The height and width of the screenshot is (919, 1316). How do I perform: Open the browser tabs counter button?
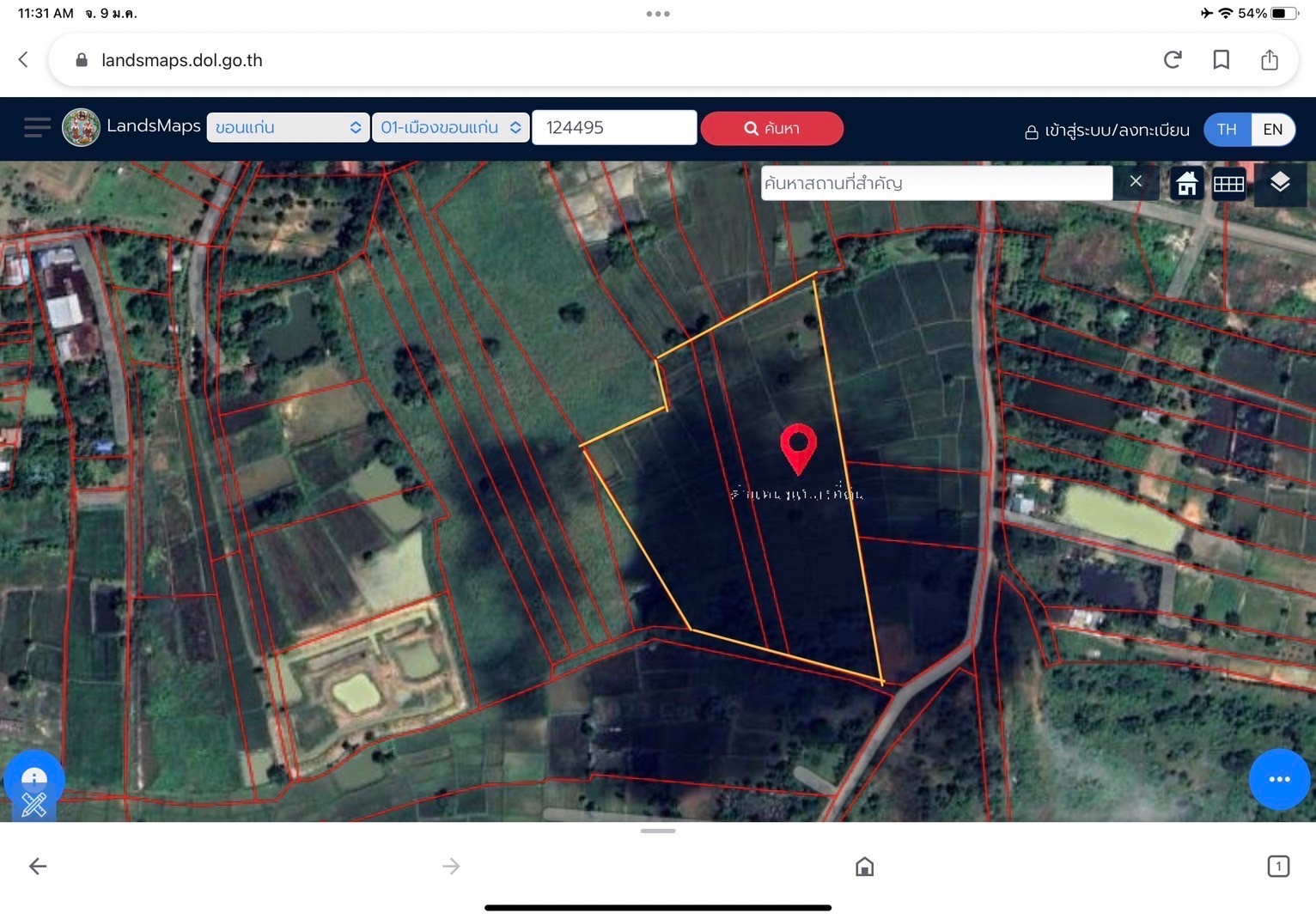pyautogui.click(x=1277, y=866)
